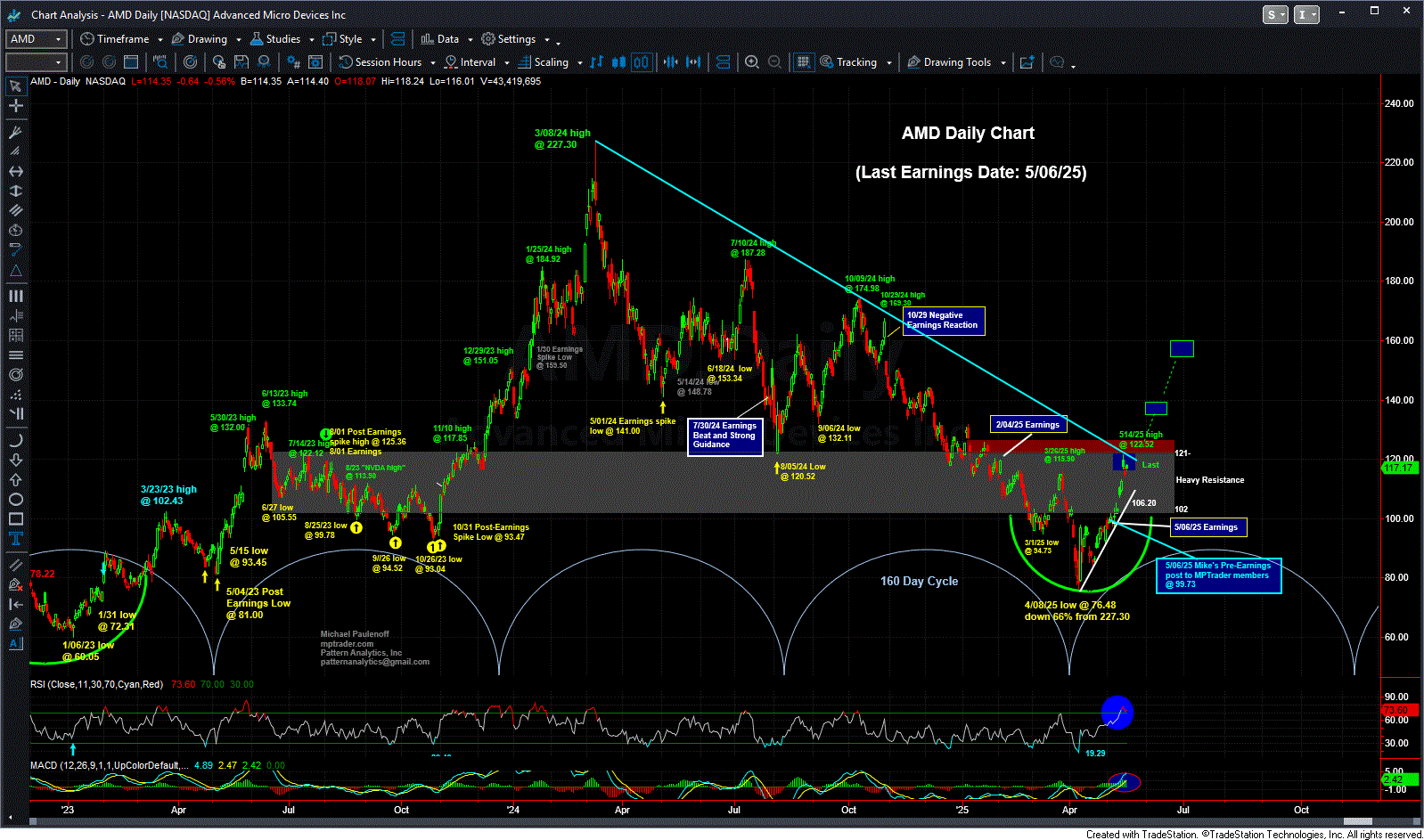Click the zoom out magnifier icon

tap(774, 62)
